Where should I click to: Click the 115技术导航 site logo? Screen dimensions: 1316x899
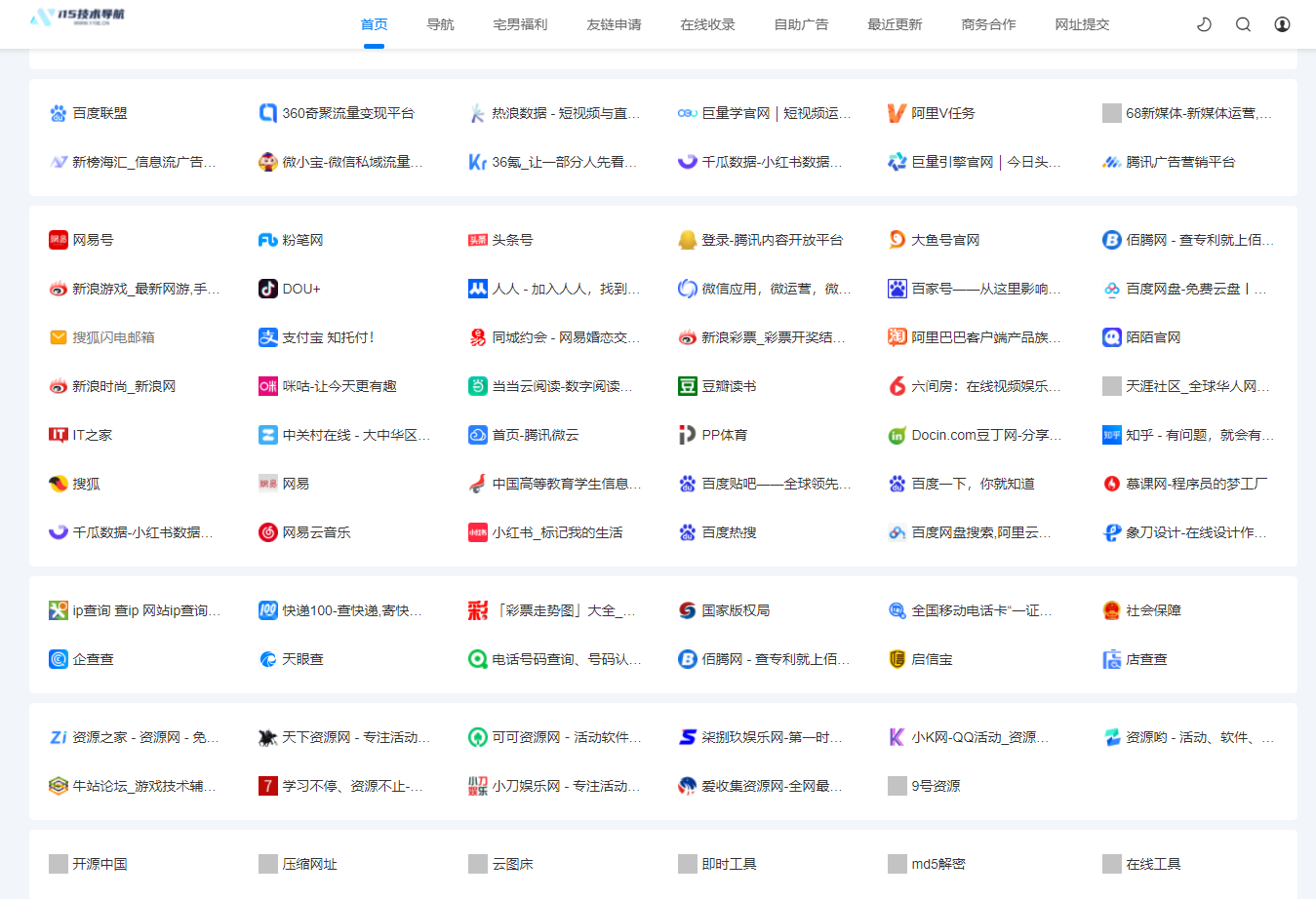coord(77,18)
